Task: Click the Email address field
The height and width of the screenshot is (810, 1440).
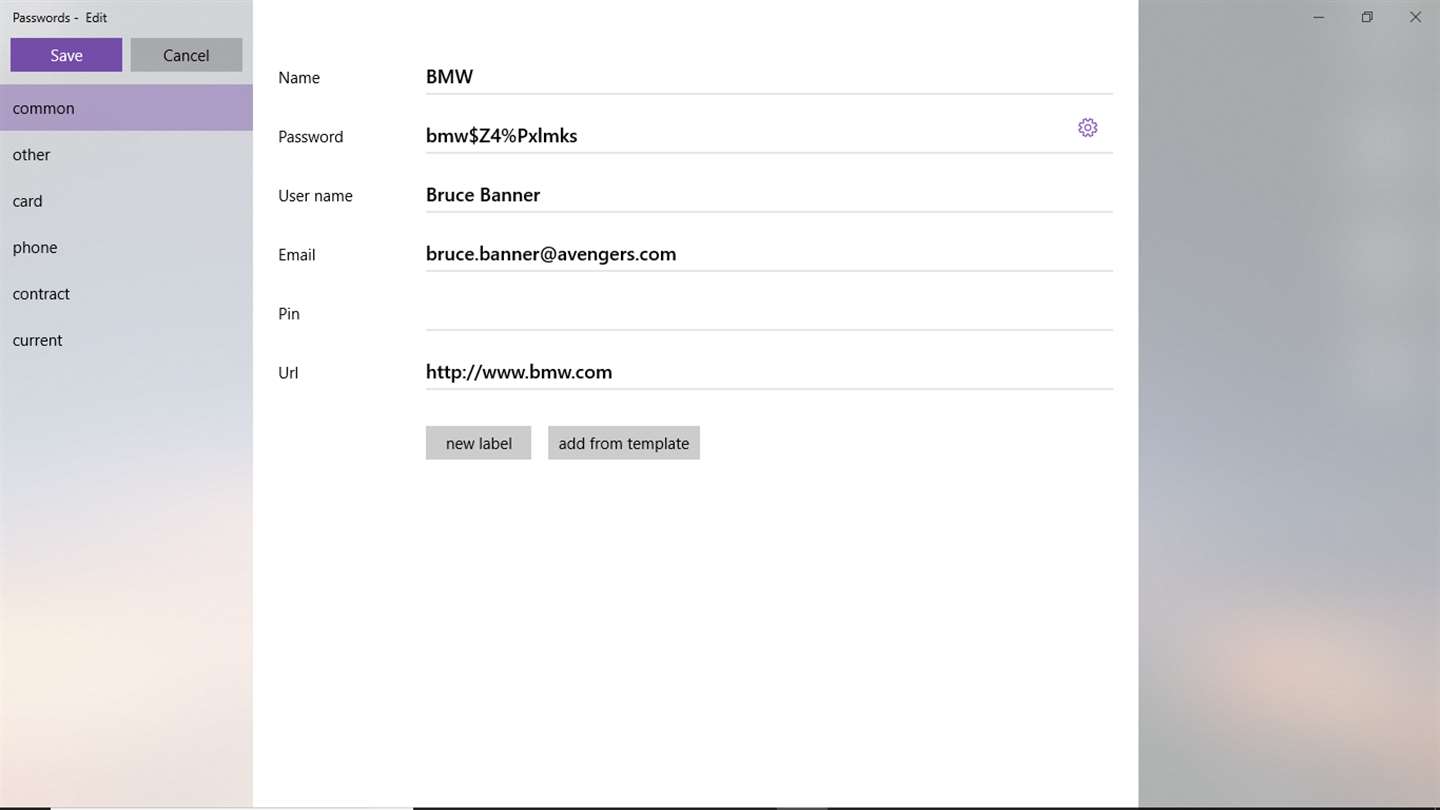Action: [769, 254]
